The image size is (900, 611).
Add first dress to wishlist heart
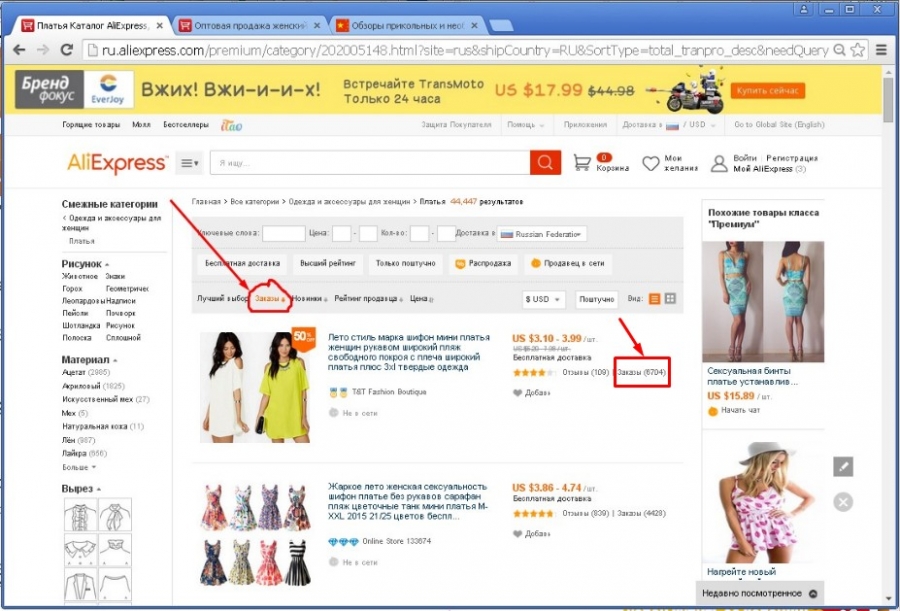[517, 393]
